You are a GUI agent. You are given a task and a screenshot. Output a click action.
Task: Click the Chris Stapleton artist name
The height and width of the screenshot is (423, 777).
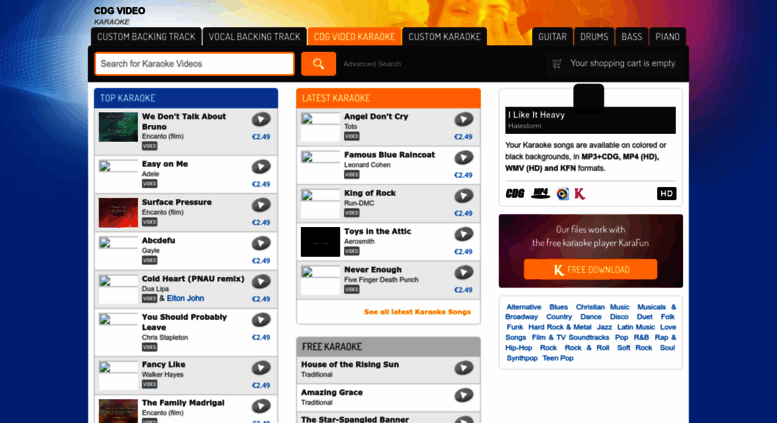coord(165,337)
